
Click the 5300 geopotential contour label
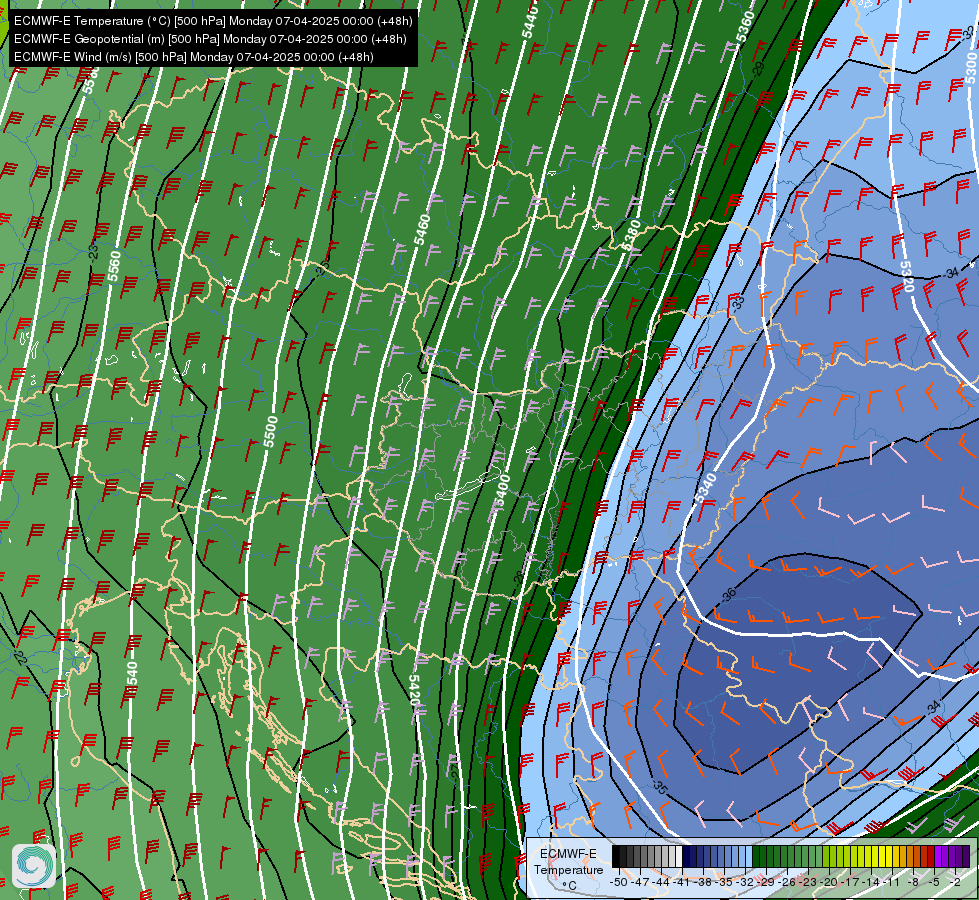tap(971, 67)
